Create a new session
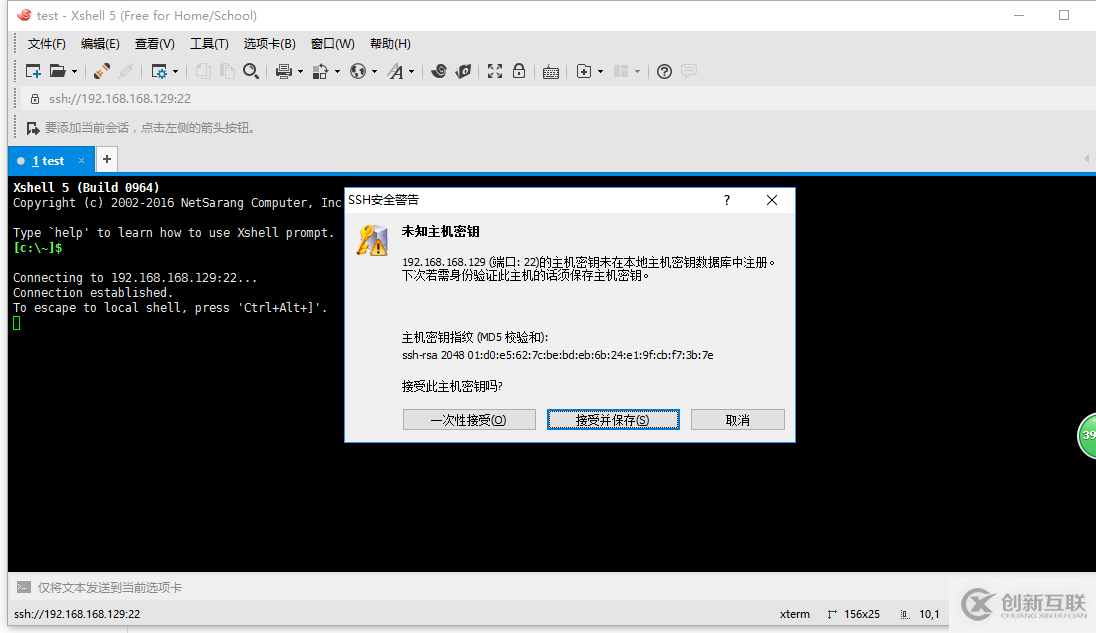Viewport: 1096px width, 633px height. pos(32,71)
